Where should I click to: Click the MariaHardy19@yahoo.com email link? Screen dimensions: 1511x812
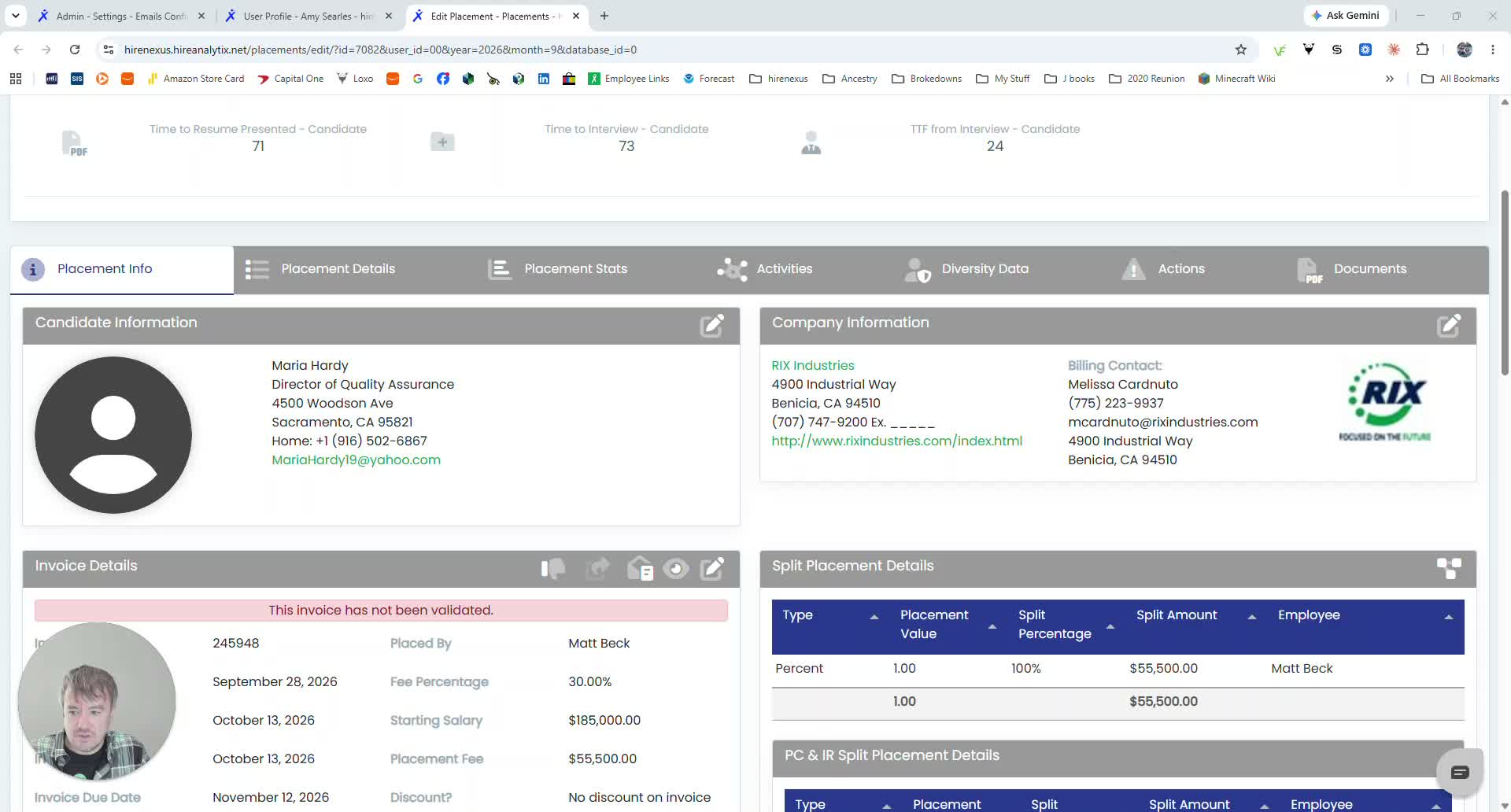pos(356,460)
